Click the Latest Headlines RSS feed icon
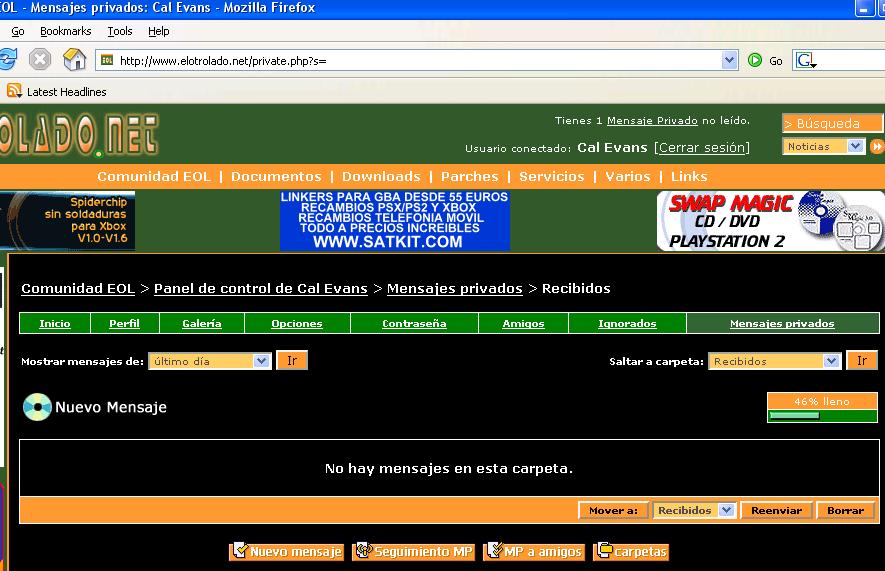The height and width of the screenshot is (571, 885). click(x=14, y=90)
